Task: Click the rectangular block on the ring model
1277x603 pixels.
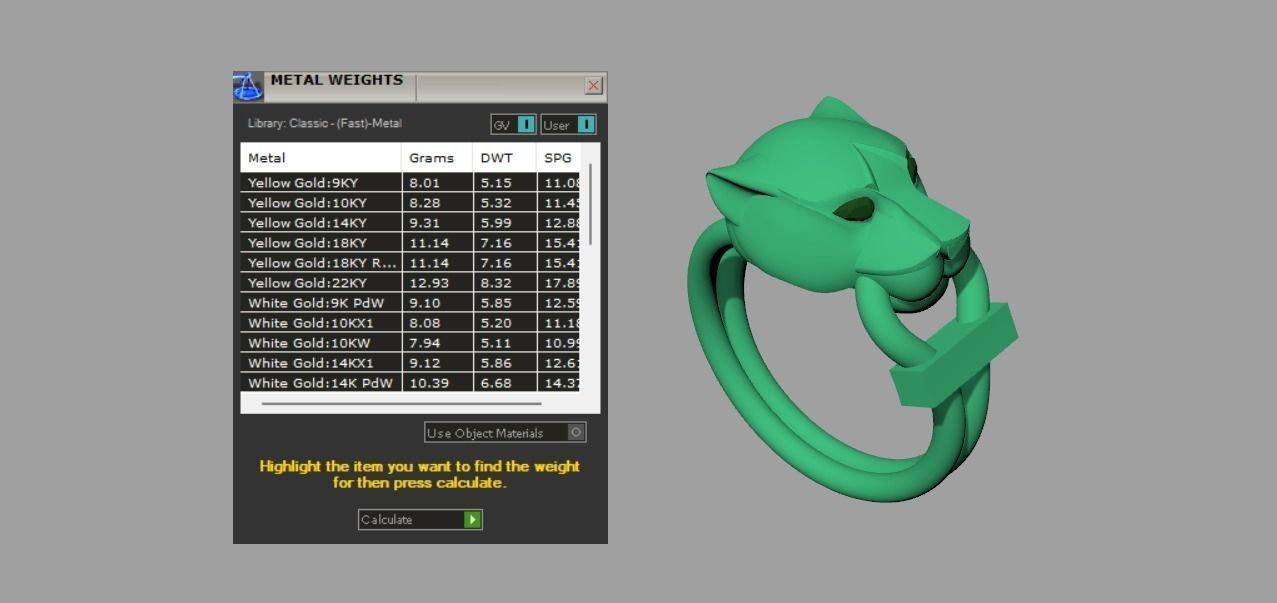Action: tap(953, 355)
